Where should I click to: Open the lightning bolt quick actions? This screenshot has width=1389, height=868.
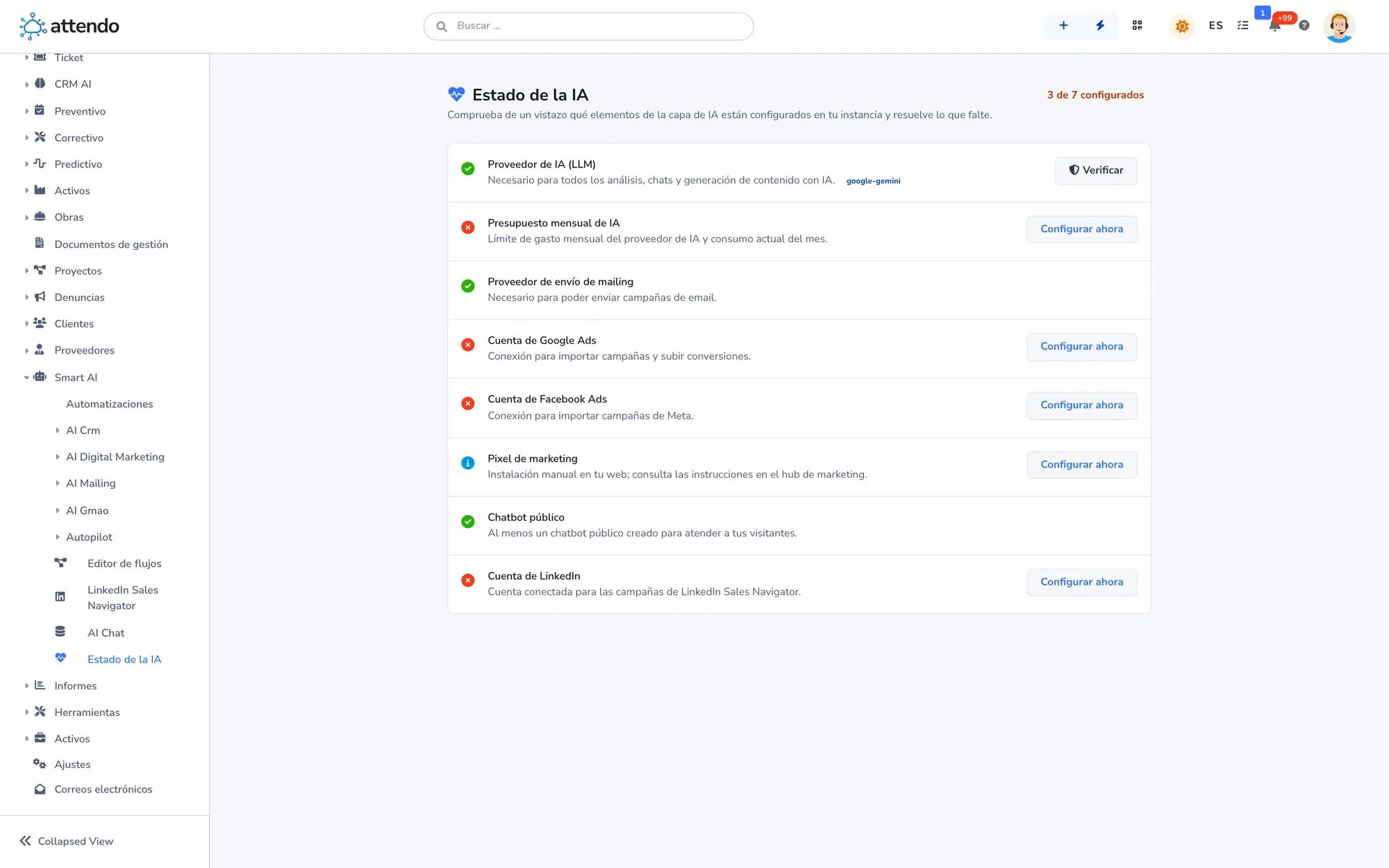pos(1100,26)
